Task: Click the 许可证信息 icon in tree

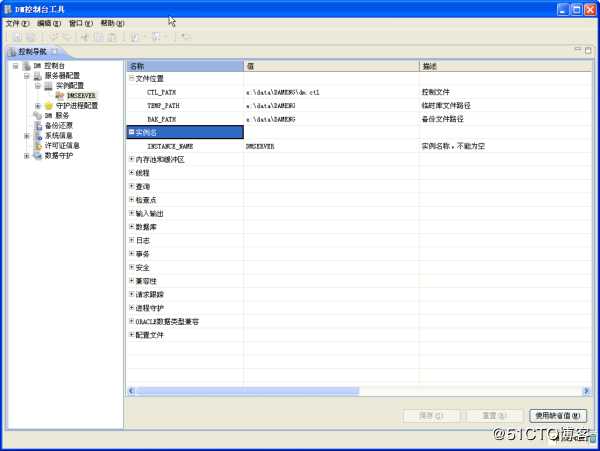Action: click(38, 146)
